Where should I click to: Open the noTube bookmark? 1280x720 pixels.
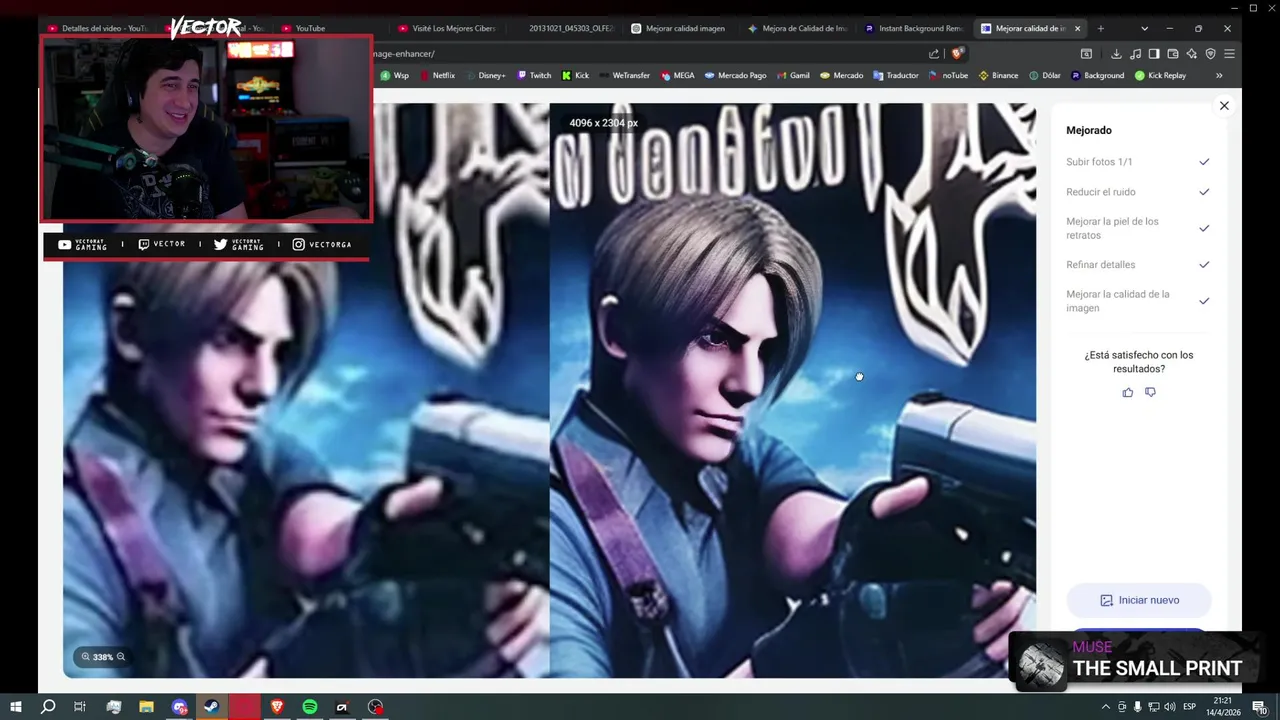(x=948, y=75)
